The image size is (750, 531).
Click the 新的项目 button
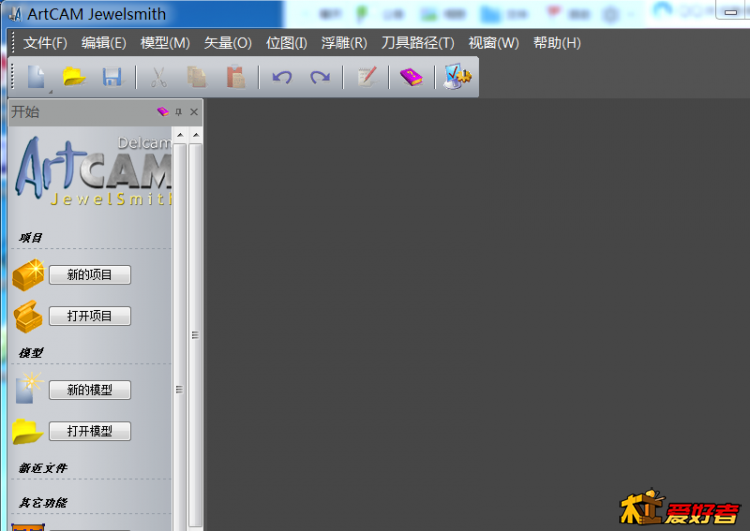pos(90,275)
